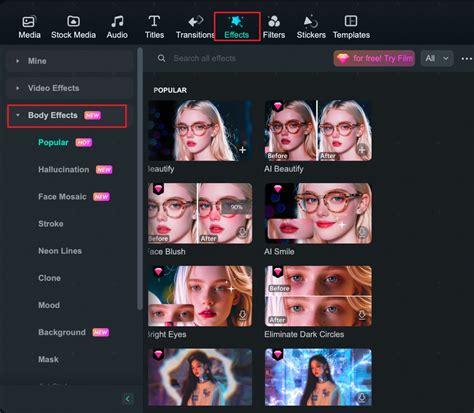Click the premium gem on glowing outline effect
This screenshot has height=413, width=474.
158,354
